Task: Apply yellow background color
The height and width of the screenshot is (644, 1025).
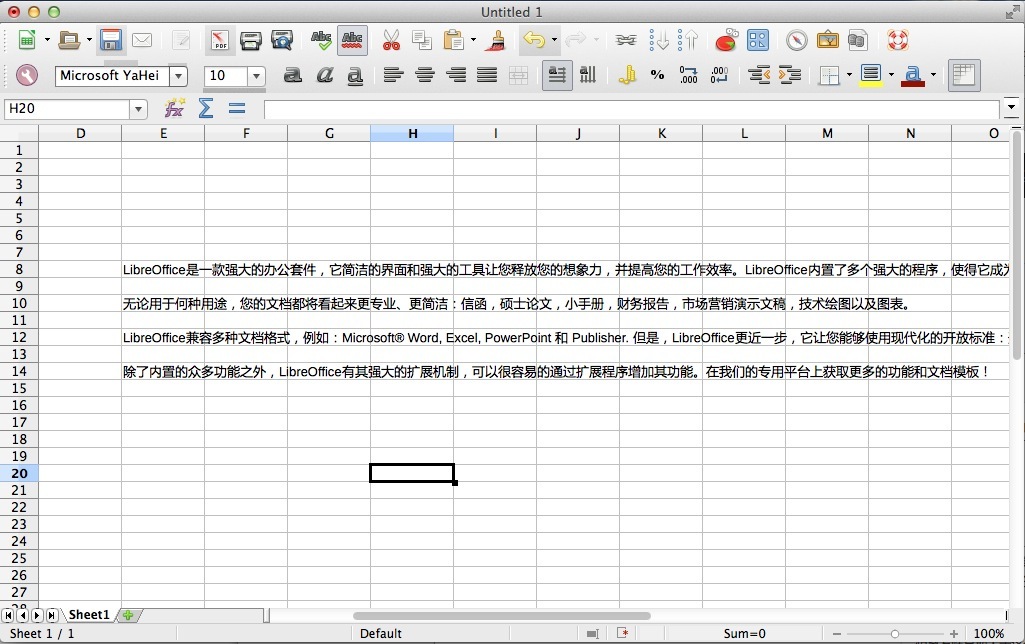Action: 871,75
